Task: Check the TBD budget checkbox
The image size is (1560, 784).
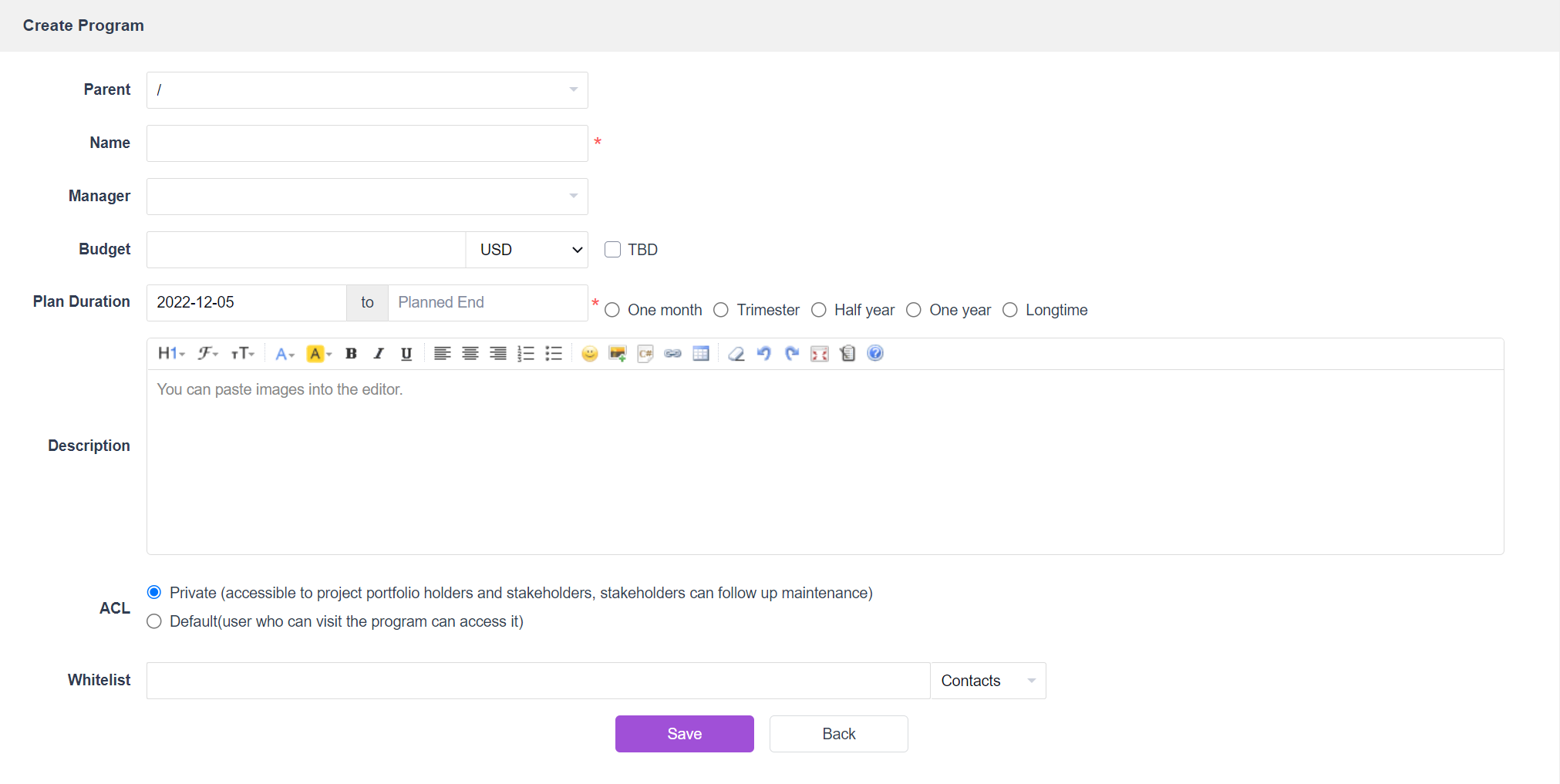Action: click(x=612, y=250)
